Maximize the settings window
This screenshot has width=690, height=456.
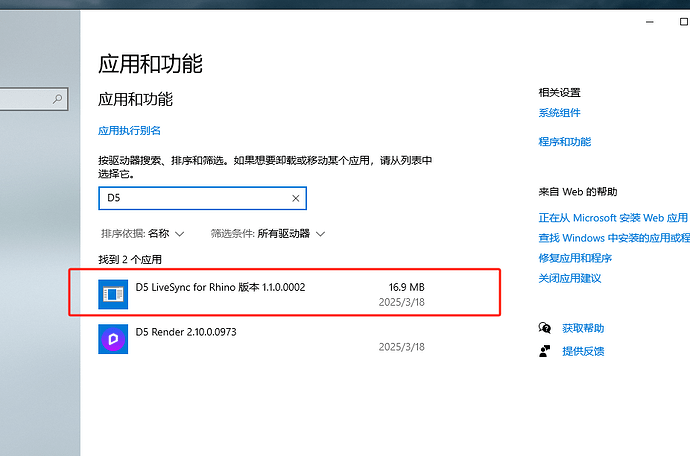(x=683, y=22)
